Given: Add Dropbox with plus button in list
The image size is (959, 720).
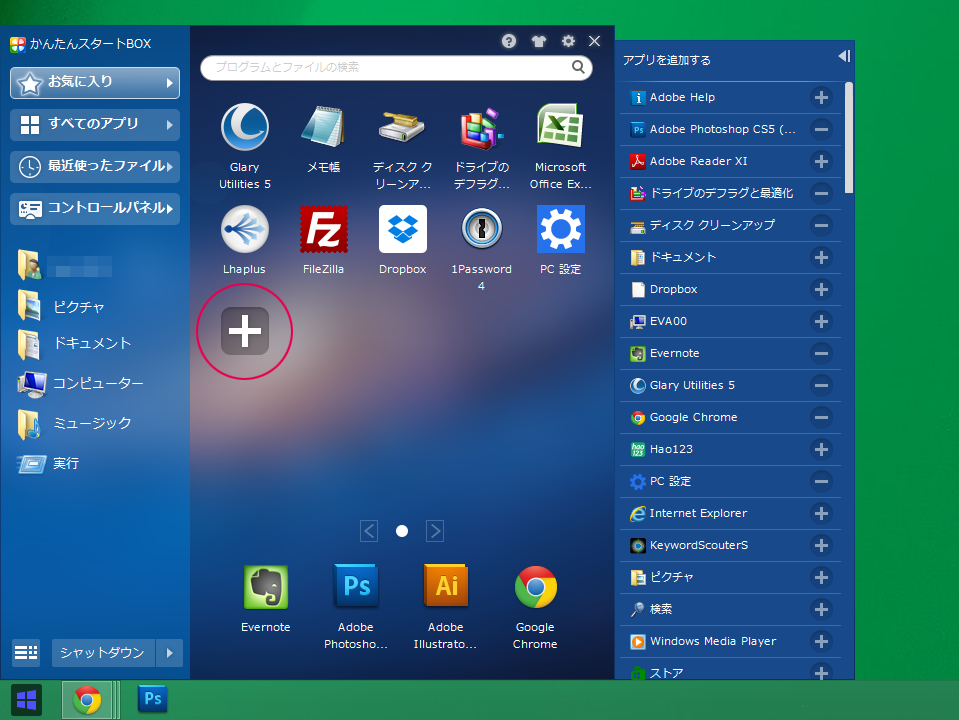Looking at the screenshot, I should pyautogui.click(x=821, y=289).
